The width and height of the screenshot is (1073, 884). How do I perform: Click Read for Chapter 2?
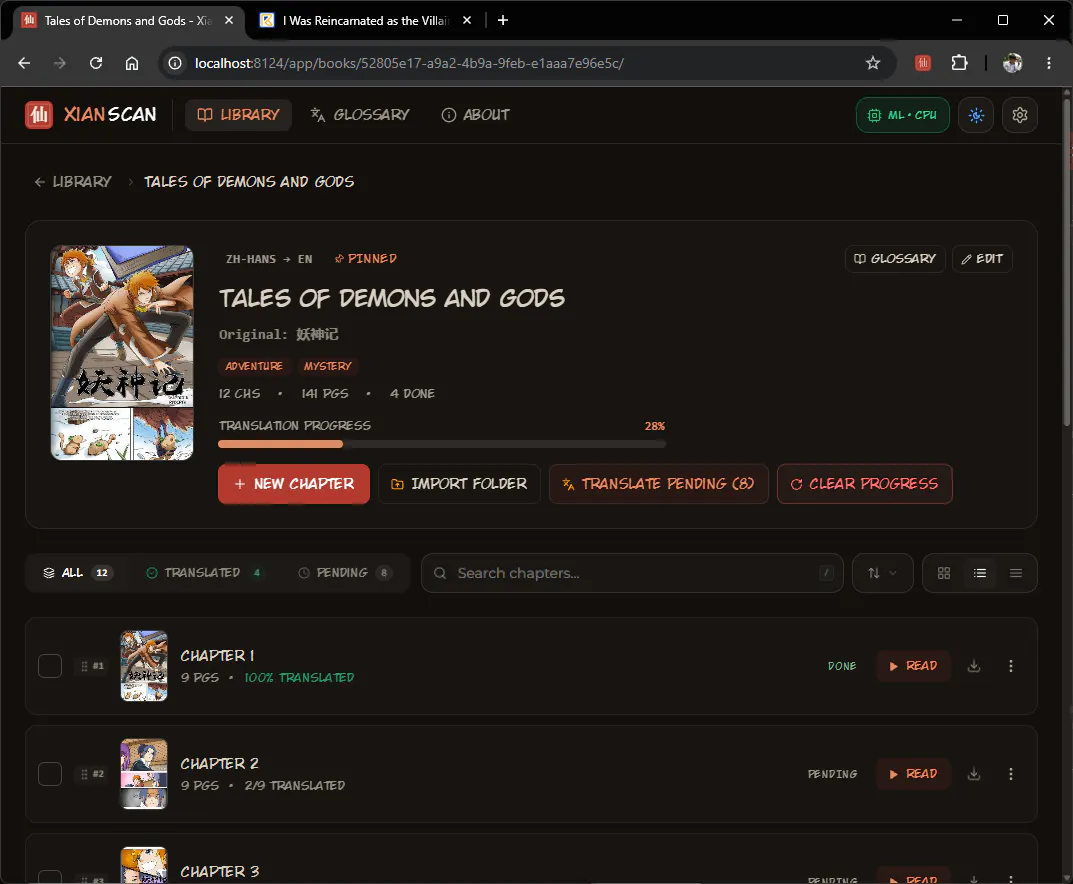click(x=913, y=774)
